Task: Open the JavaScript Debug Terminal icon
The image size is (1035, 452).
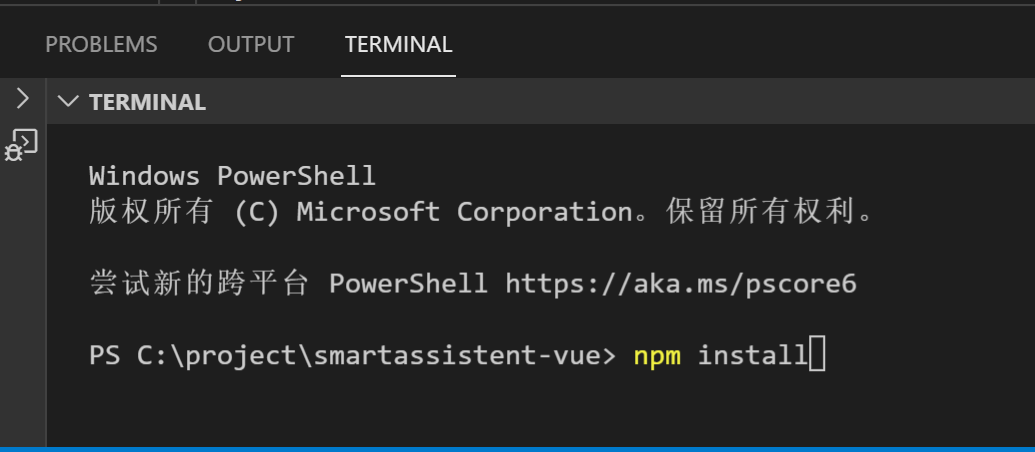Action: click(22, 145)
